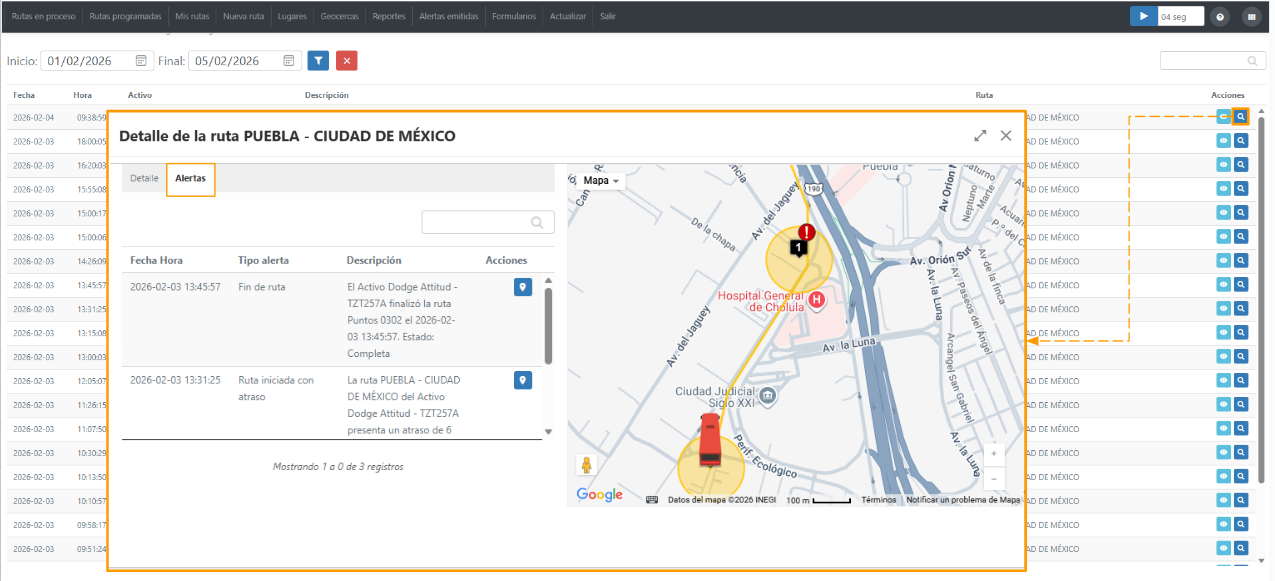
Task: Open the Google logo link on map
Action: pos(599,495)
